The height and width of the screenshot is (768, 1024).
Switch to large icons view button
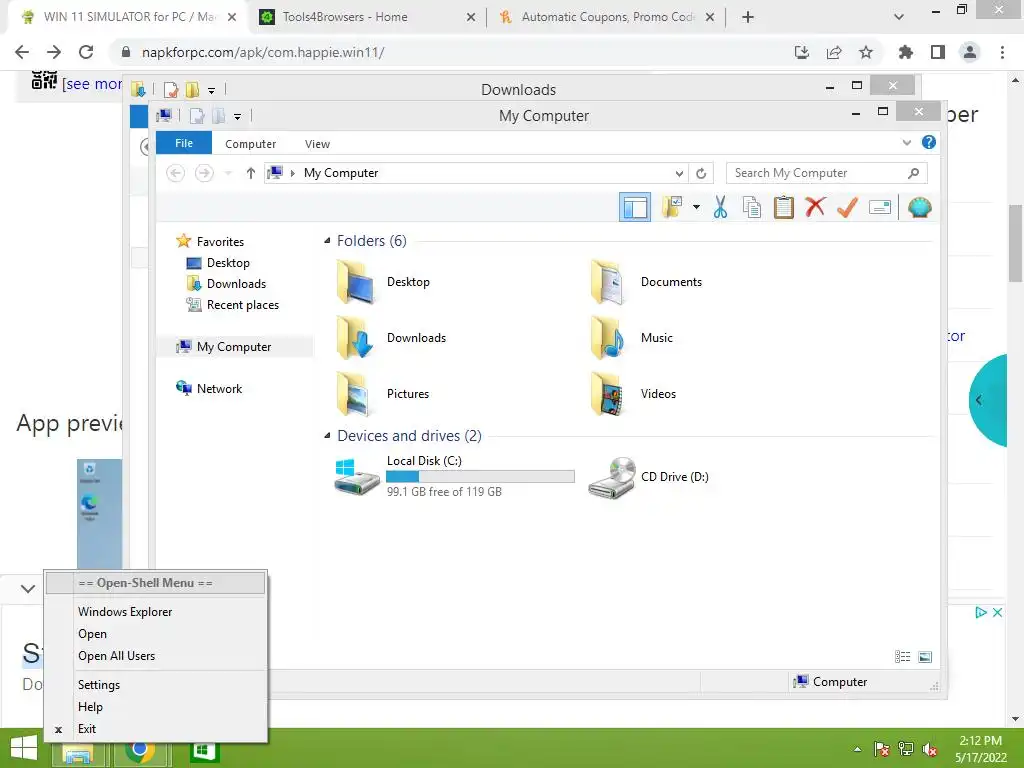[x=925, y=657]
